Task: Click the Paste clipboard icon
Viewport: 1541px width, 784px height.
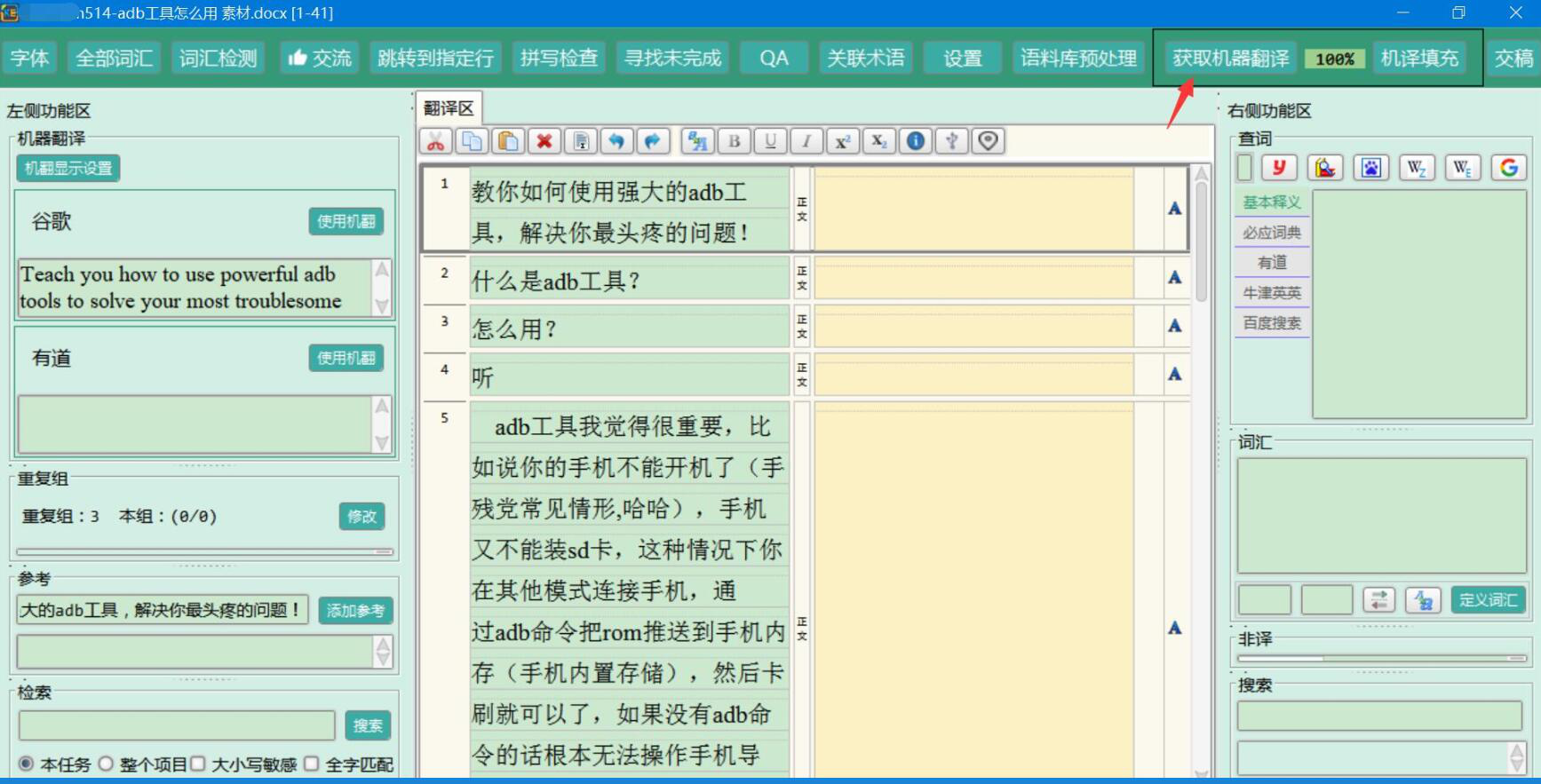Action: (x=508, y=141)
